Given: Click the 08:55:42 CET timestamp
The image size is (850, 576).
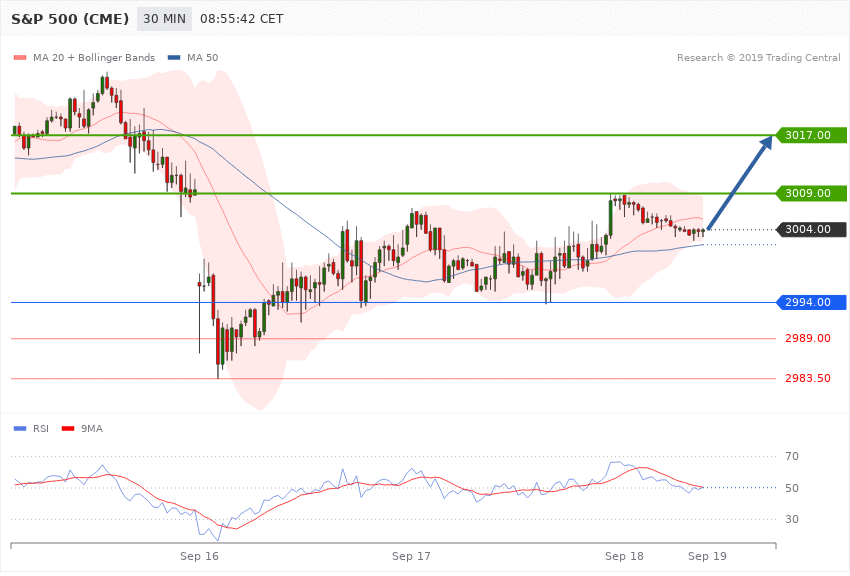Looking at the screenshot, I should (x=242, y=19).
